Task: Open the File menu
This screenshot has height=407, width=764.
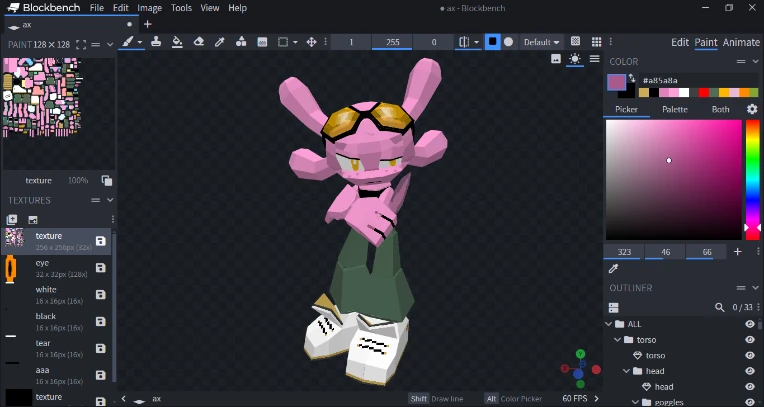Action: tap(97, 8)
